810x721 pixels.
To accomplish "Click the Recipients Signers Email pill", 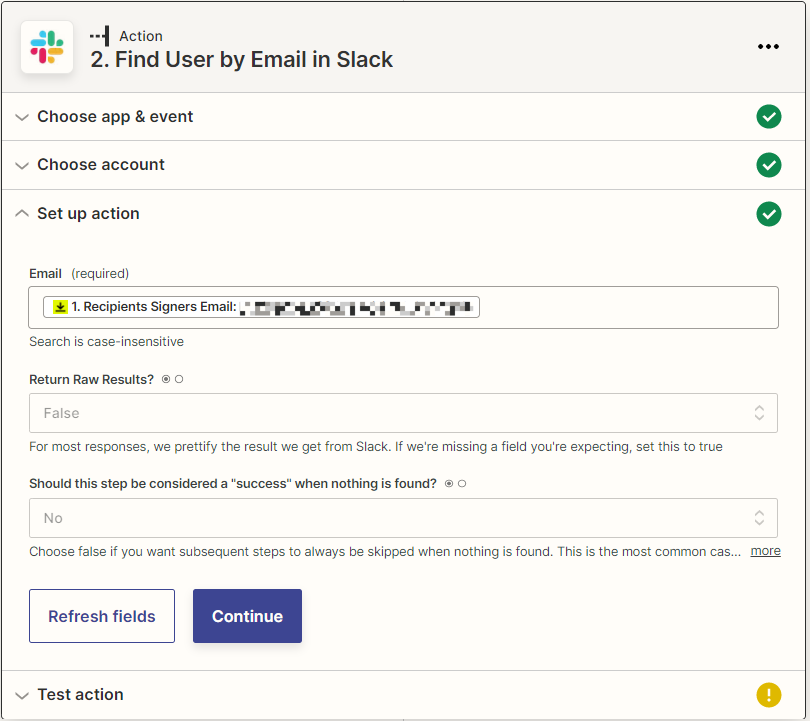I will pyautogui.click(x=261, y=307).
